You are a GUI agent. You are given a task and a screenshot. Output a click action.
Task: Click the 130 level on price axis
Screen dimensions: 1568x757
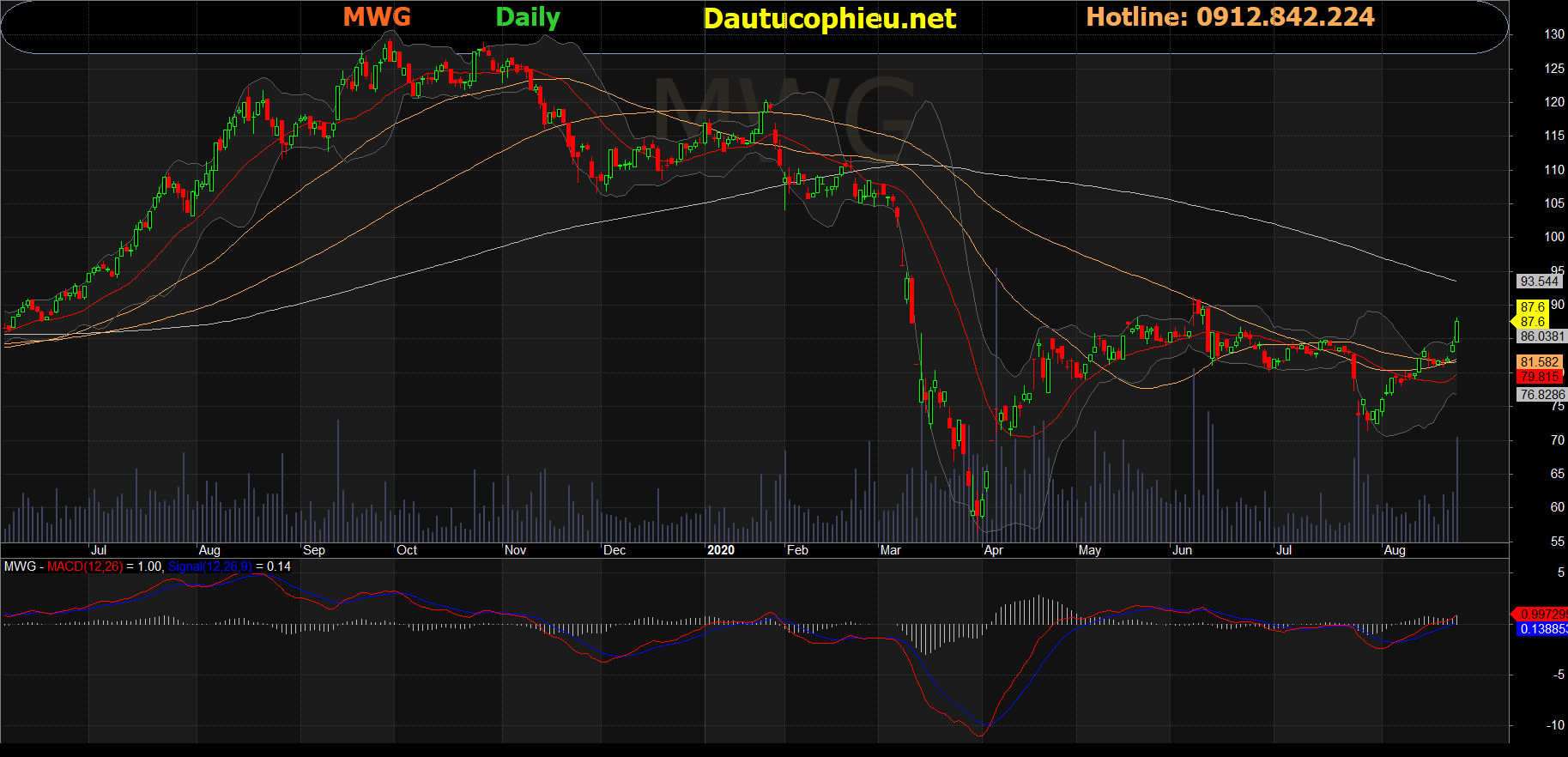[x=1553, y=34]
